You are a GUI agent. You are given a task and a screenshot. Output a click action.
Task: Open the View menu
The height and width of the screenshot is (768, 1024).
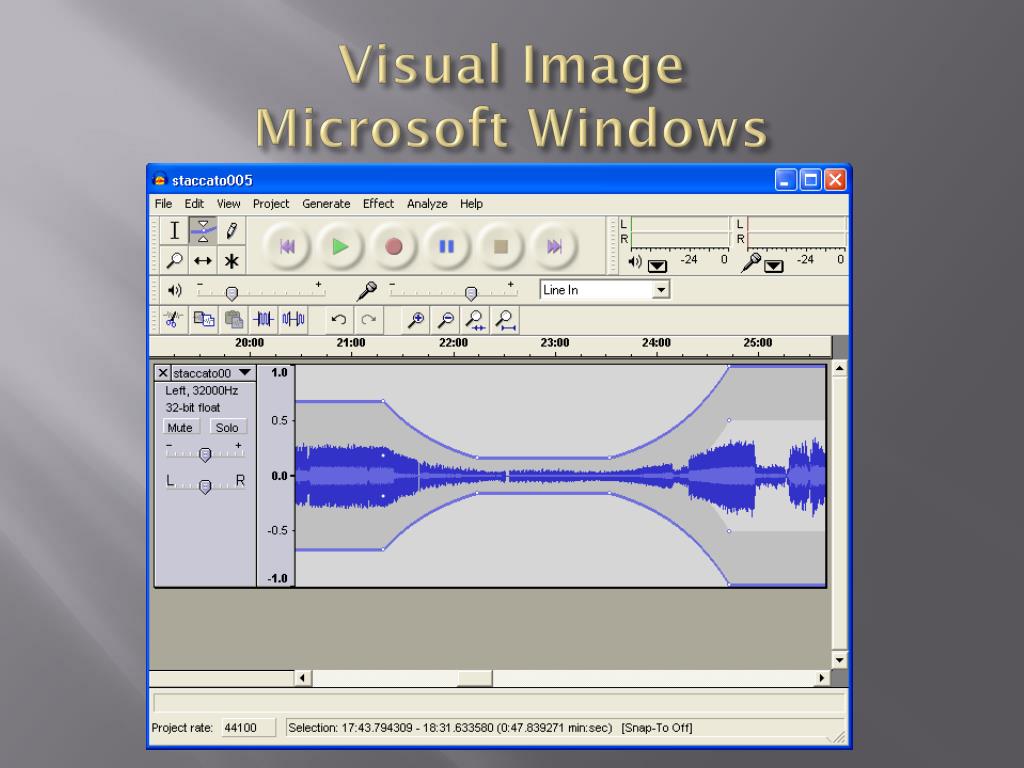(229, 204)
